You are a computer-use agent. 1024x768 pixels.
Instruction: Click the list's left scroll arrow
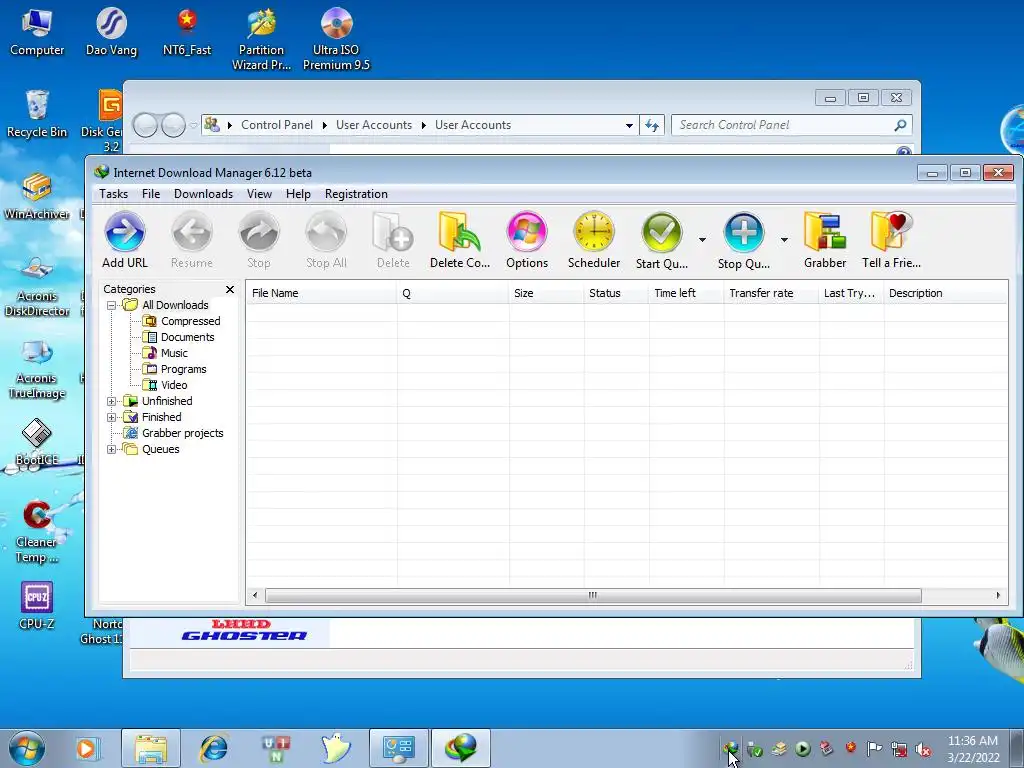tap(255, 595)
